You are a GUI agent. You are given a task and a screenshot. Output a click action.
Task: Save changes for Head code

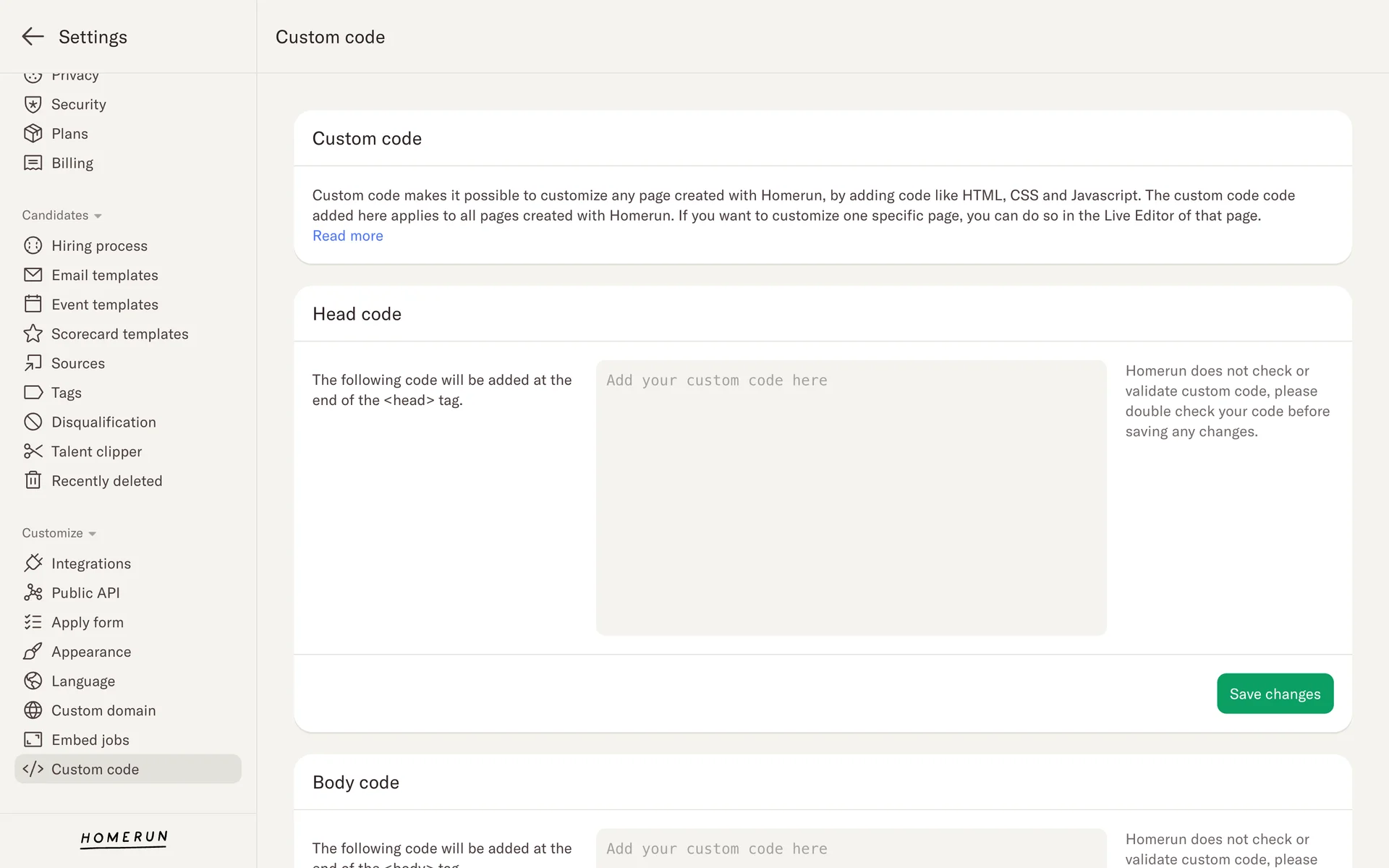click(1275, 694)
